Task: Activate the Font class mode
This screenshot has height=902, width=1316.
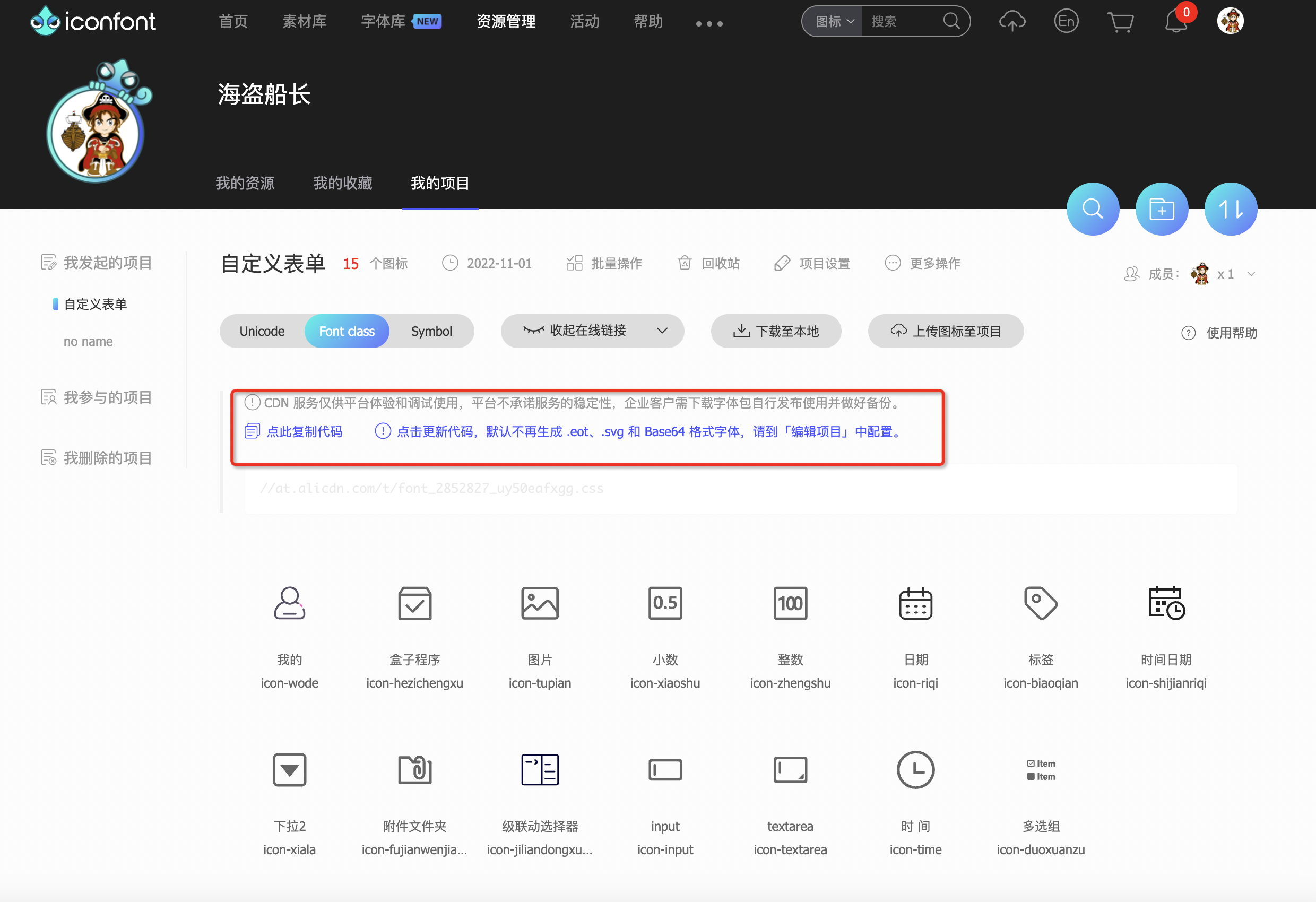Action: point(347,331)
